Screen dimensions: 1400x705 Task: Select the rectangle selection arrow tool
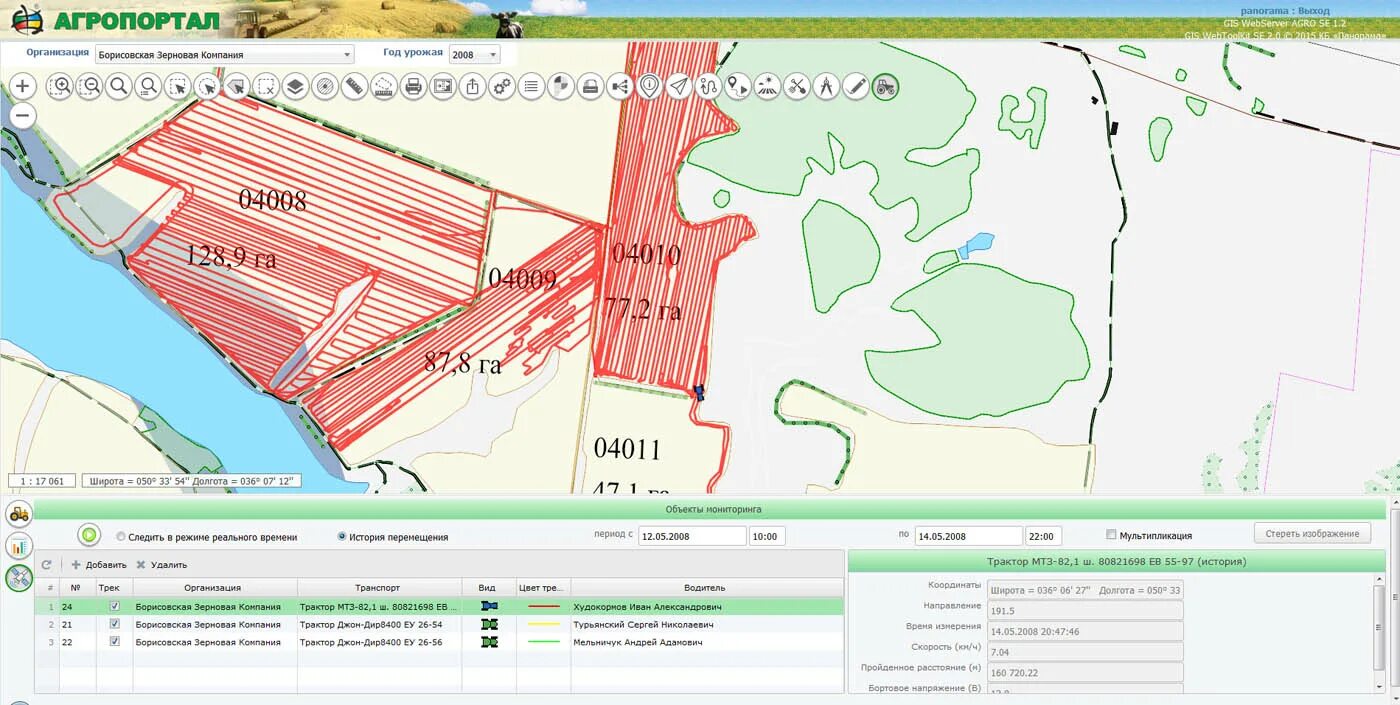(x=178, y=86)
